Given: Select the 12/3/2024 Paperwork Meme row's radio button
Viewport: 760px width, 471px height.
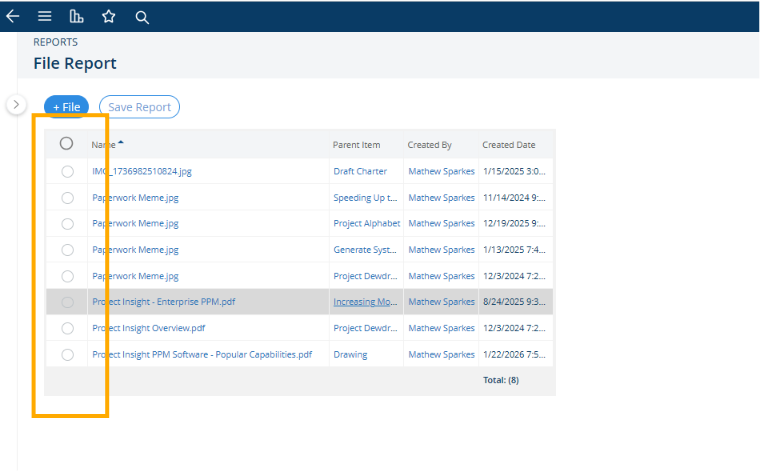Looking at the screenshot, I should (x=67, y=276).
